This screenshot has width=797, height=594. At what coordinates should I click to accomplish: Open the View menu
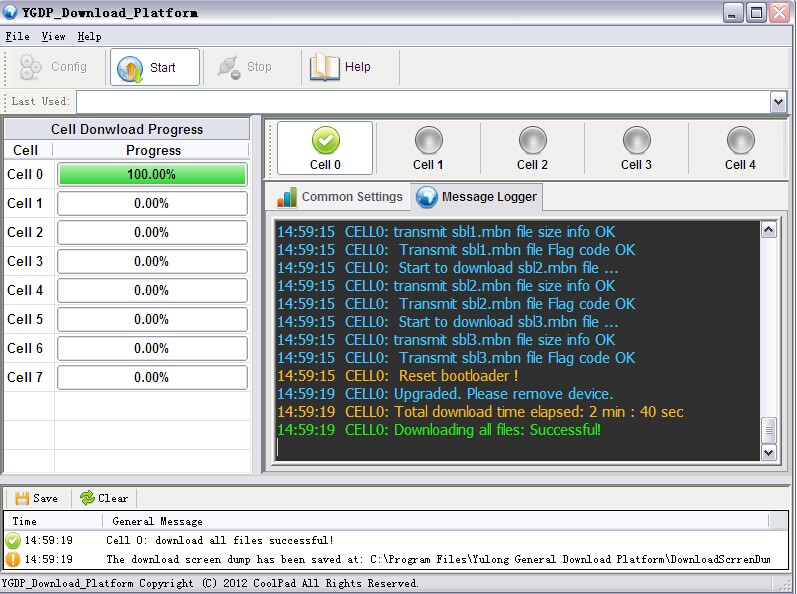pos(53,36)
